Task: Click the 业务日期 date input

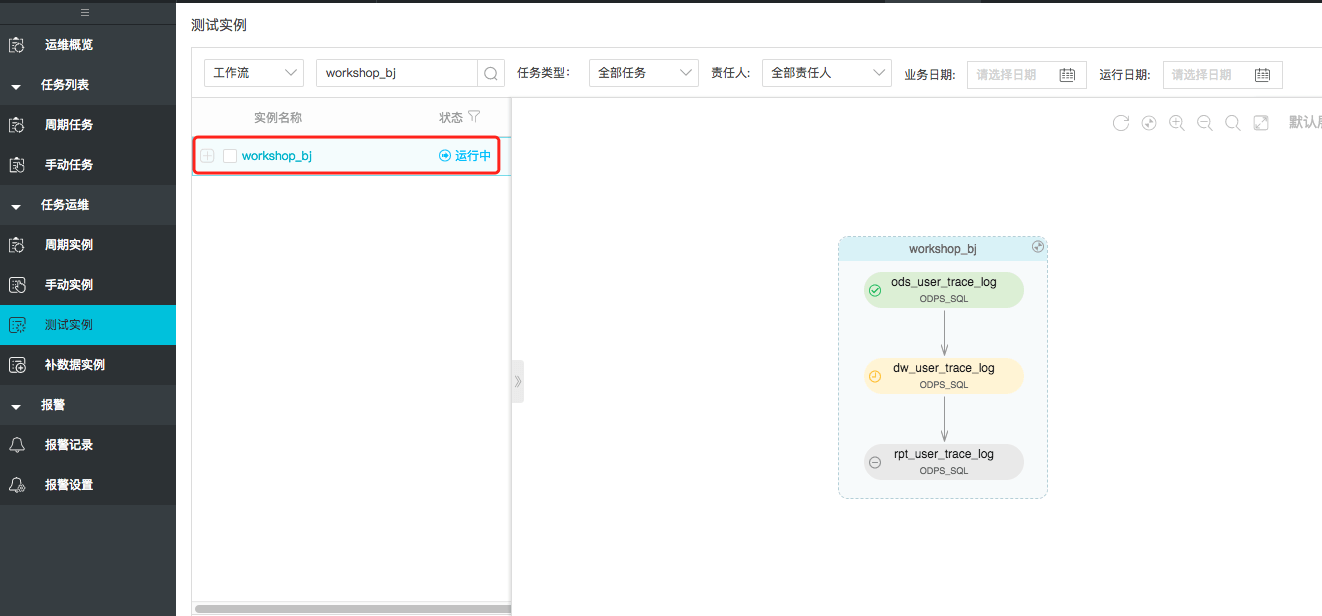Action: click(1026, 74)
